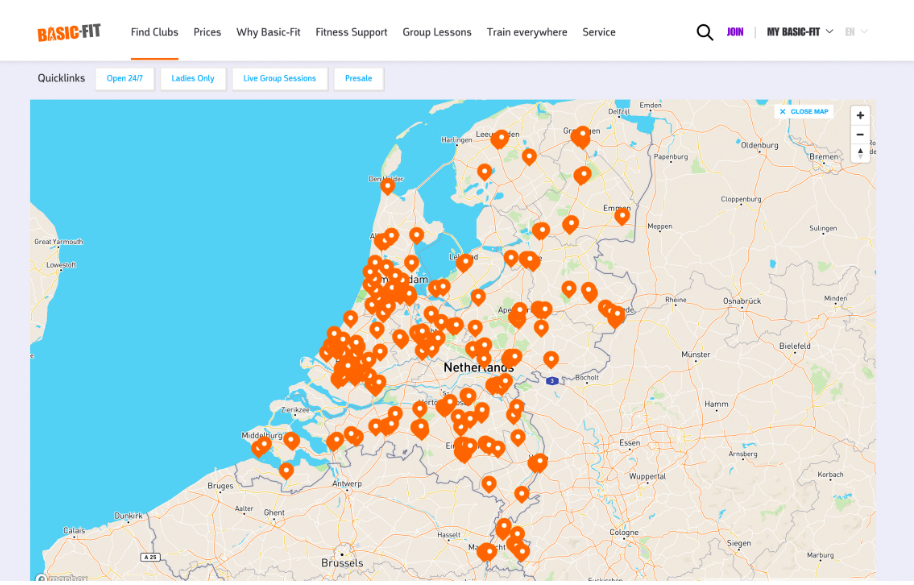Choose the Live Group Sessions quicklink

point(280,79)
